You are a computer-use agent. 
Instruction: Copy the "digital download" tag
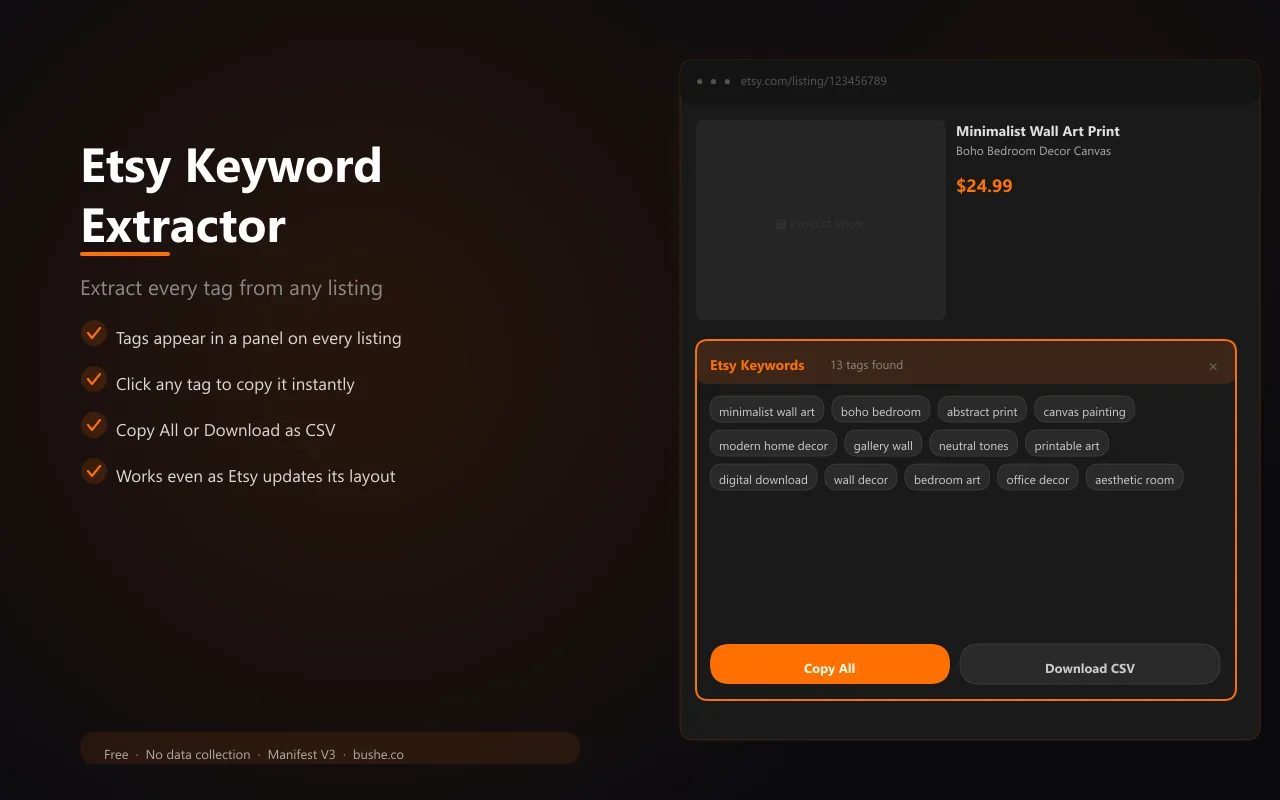click(x=763, y=478)
